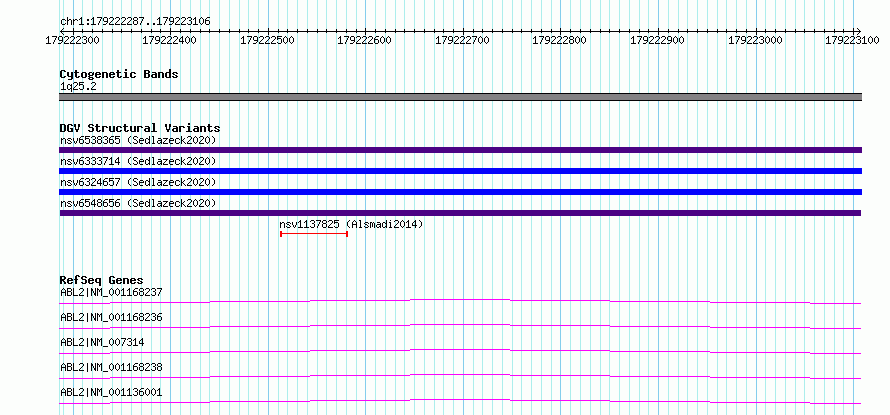Click ruler position 179222500
The height and width of the screenshot is (415, 890).
point(268,40)
